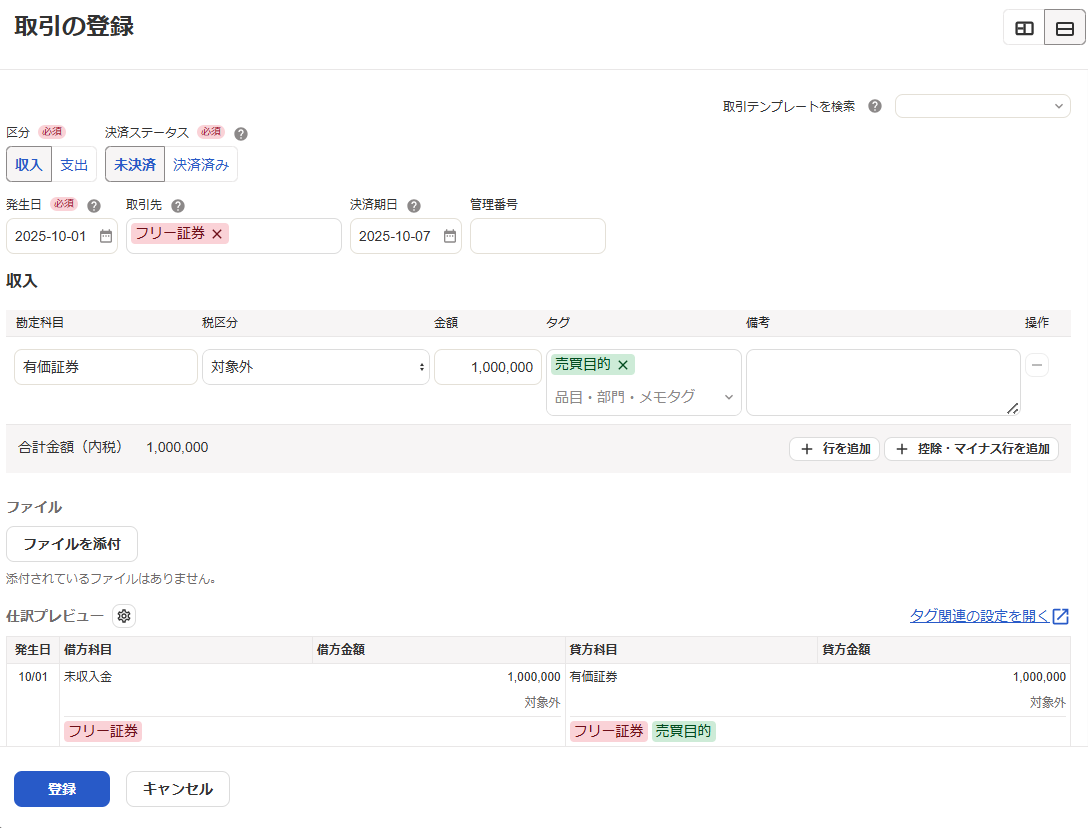Click the 10/01 date in journal preview

click(33, 677)
